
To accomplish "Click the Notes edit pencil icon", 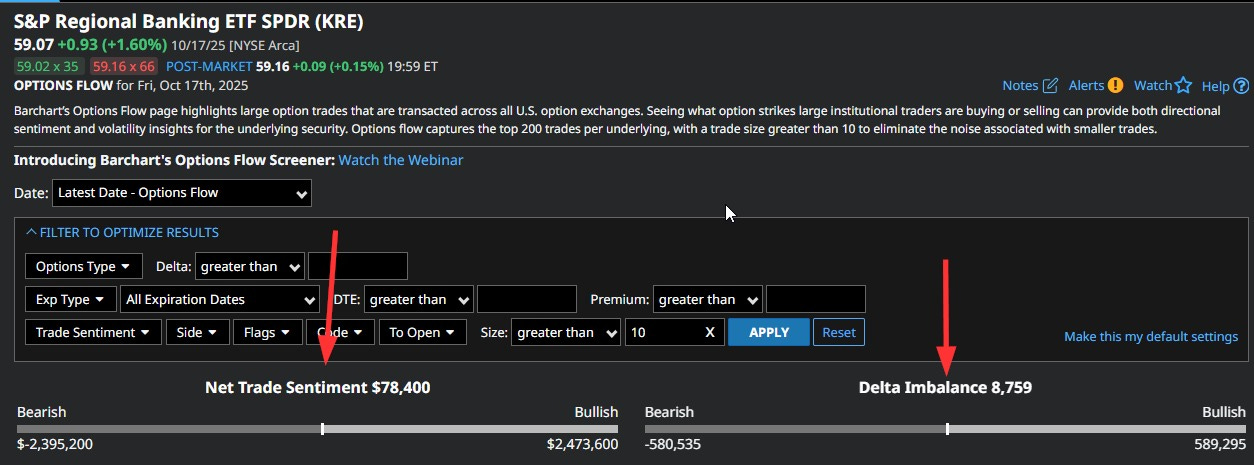I will (x=1050, y=86).
